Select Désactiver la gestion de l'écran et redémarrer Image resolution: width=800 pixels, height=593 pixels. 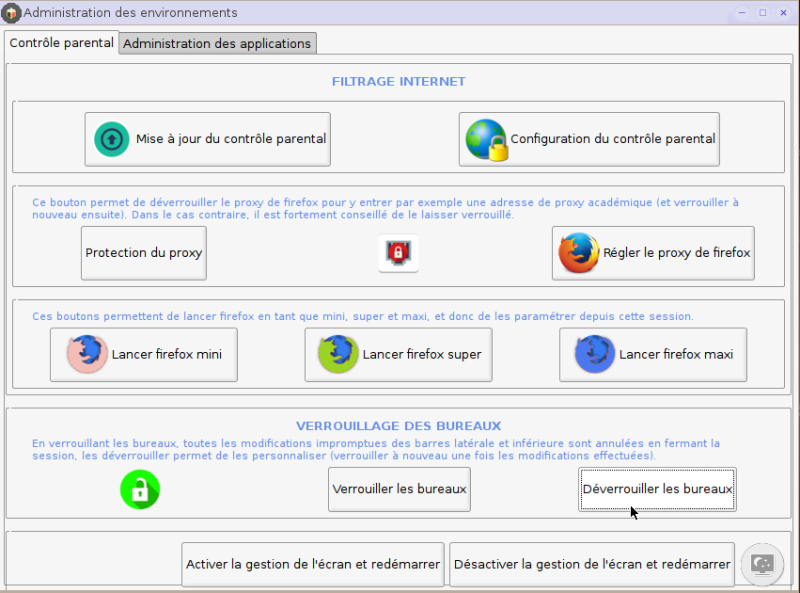[x=592, y=564]
